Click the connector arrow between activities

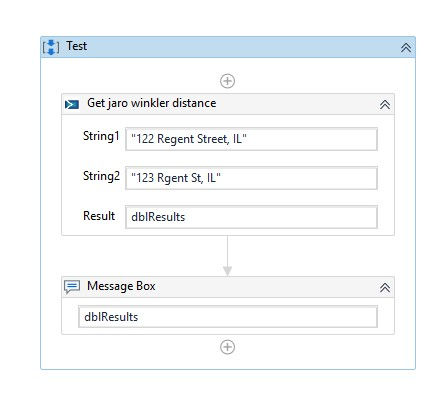pos(227,256)
